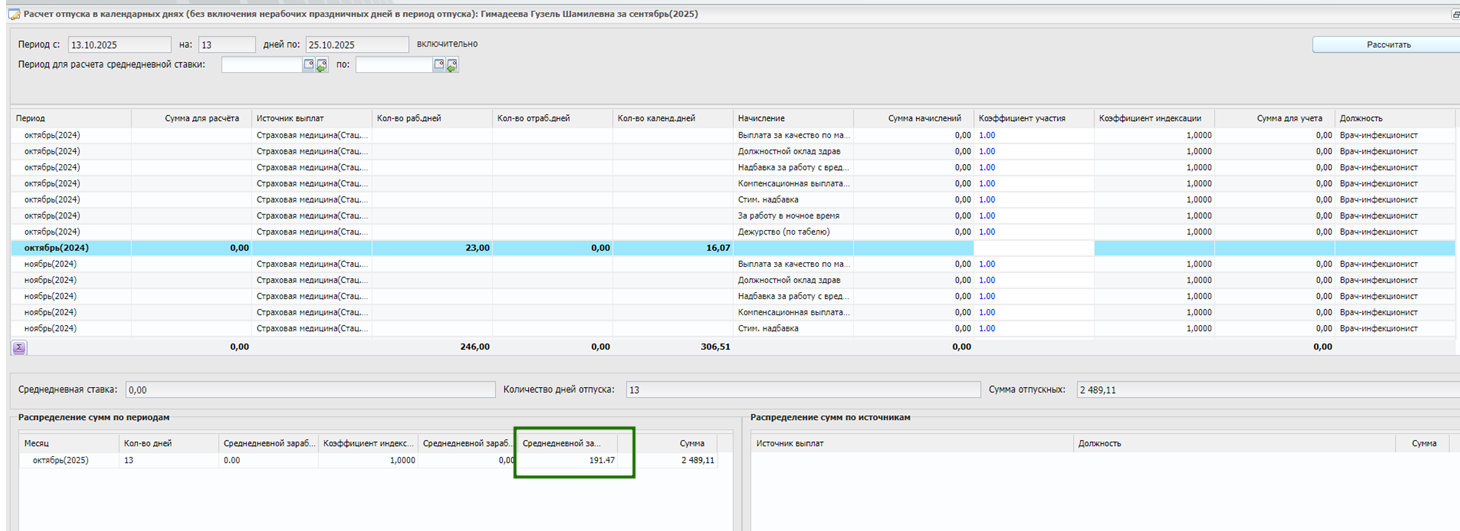Click 'Коэффициент участия' column header
This screenshot has height=531, width=1460.
pos(1022,118)
